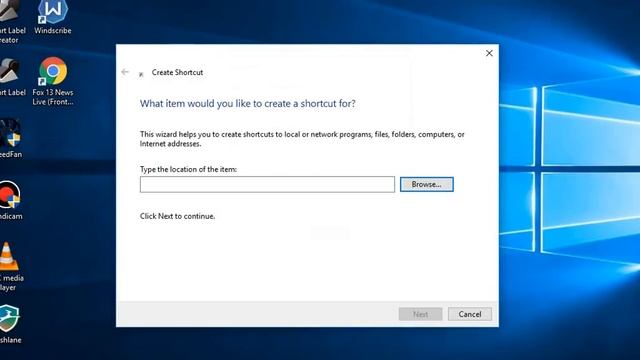The image size is (640, 360).
Task: Focus the item location text field
Action: tap(267, 184)
